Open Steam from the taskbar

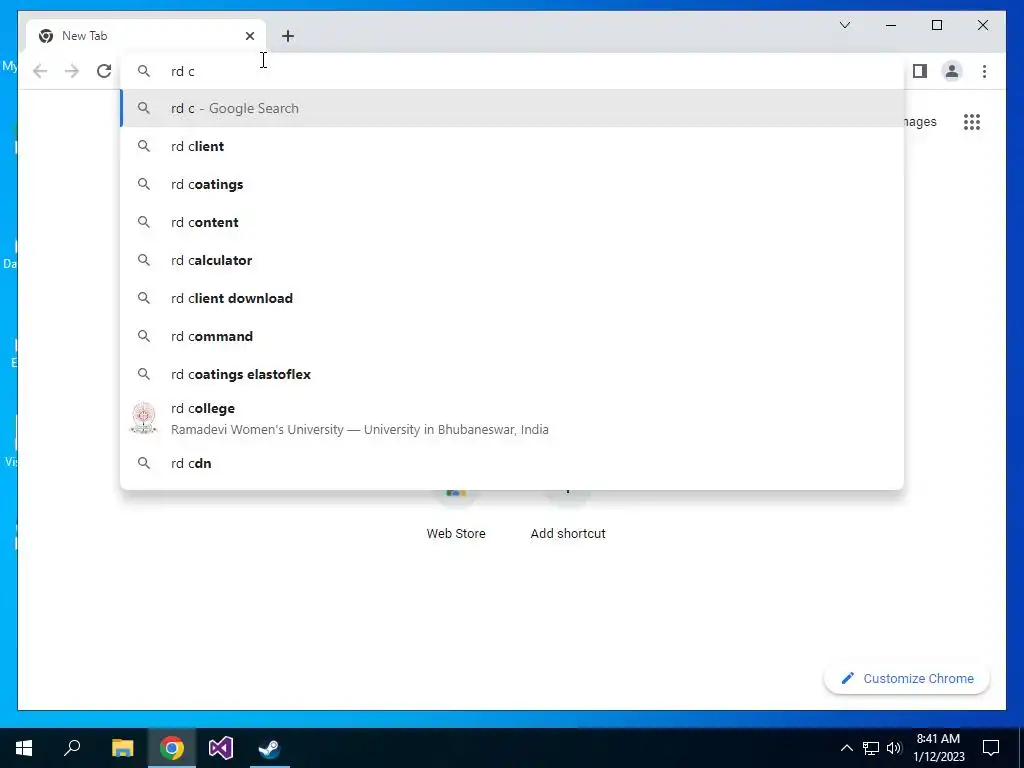pyautogui.click(x=270, y=748)
